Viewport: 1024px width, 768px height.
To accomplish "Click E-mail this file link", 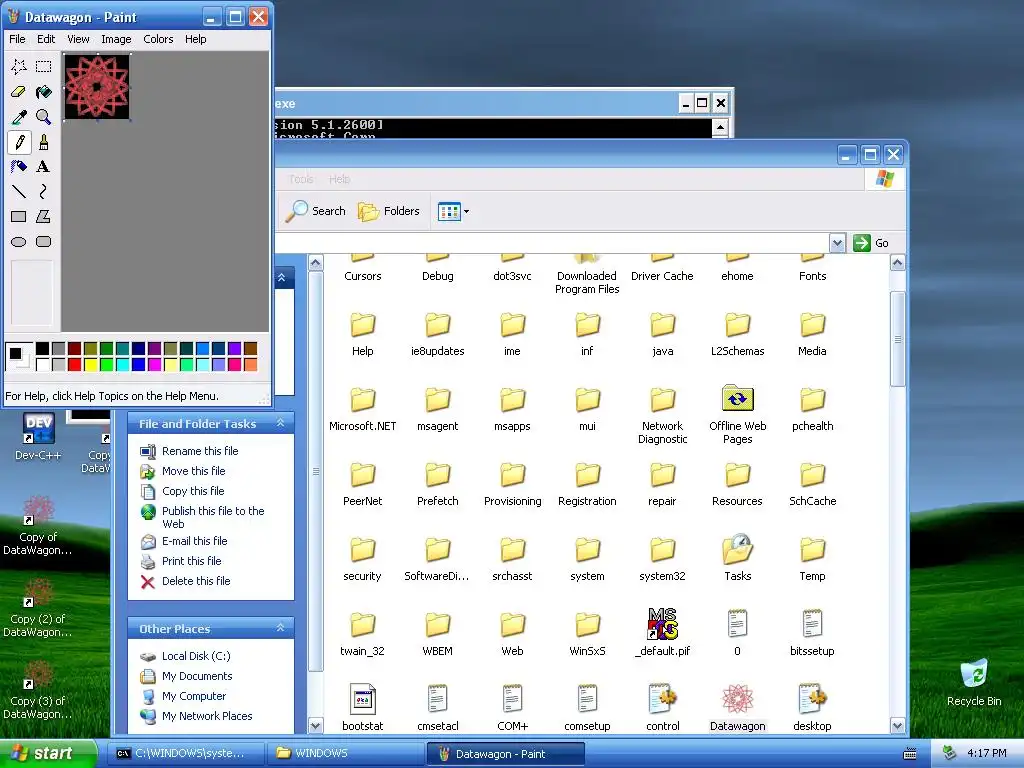I will [195, 541].
